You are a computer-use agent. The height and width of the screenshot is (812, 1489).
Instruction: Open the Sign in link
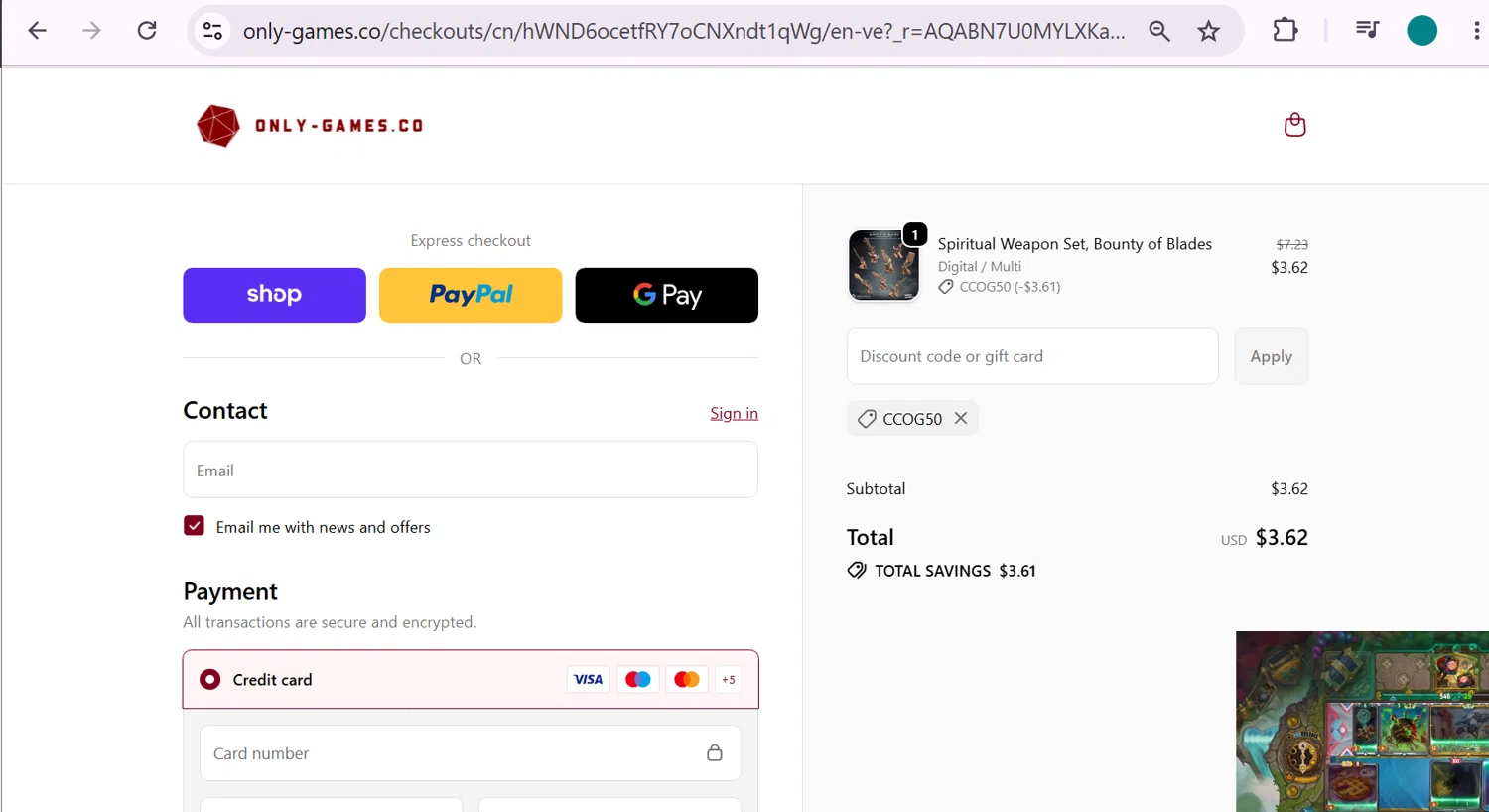[x=734, y=413]
